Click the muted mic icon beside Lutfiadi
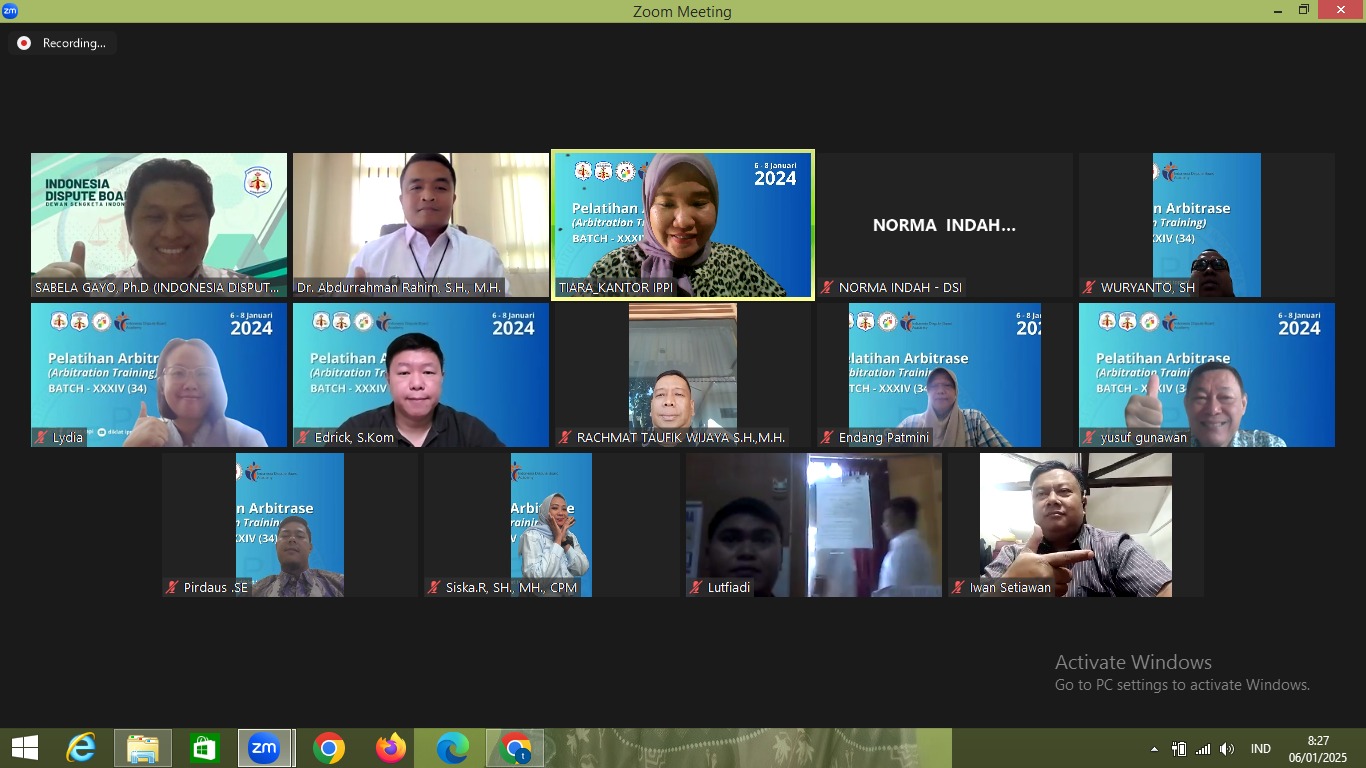This screenshot has width=1366, height=768. [x=696, y=587]
